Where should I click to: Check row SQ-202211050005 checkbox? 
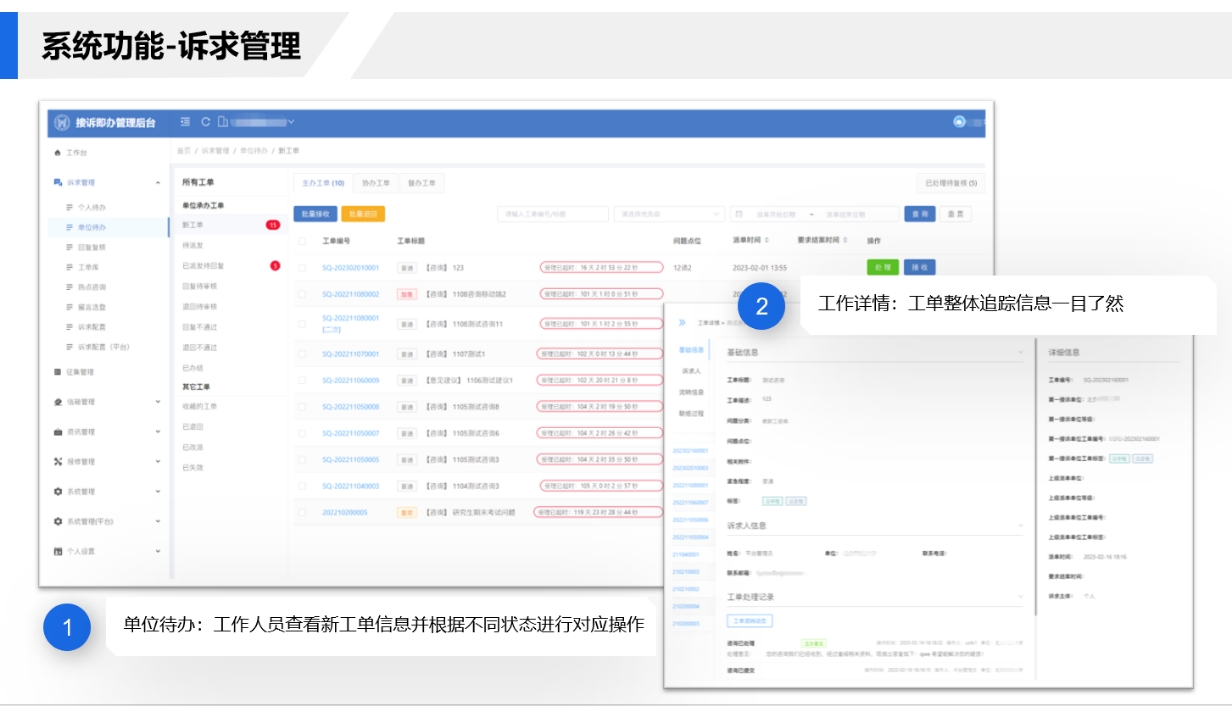click(302, 460)
